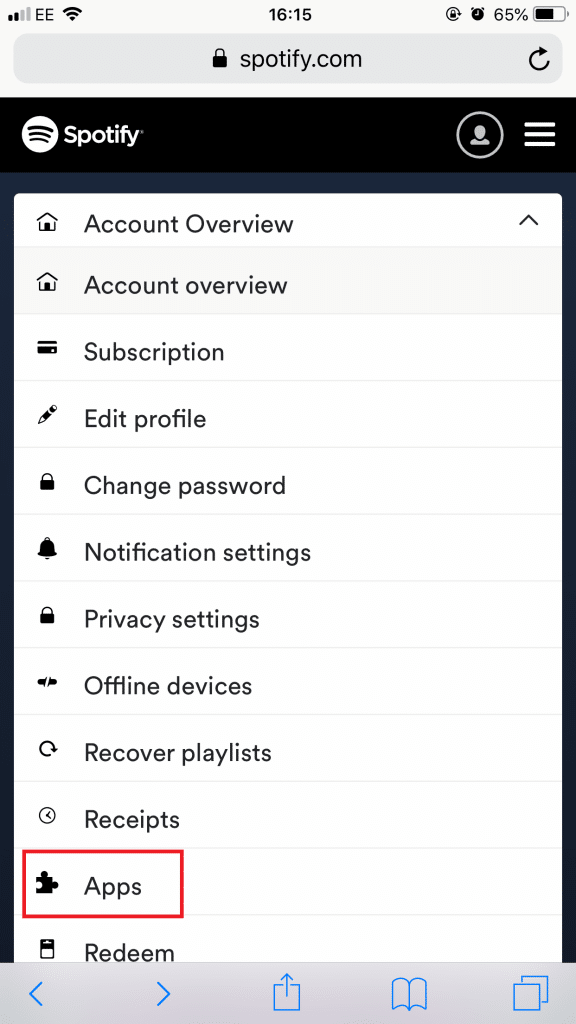
Task: Collapse the Account Overview section
Action: (529, 222)
